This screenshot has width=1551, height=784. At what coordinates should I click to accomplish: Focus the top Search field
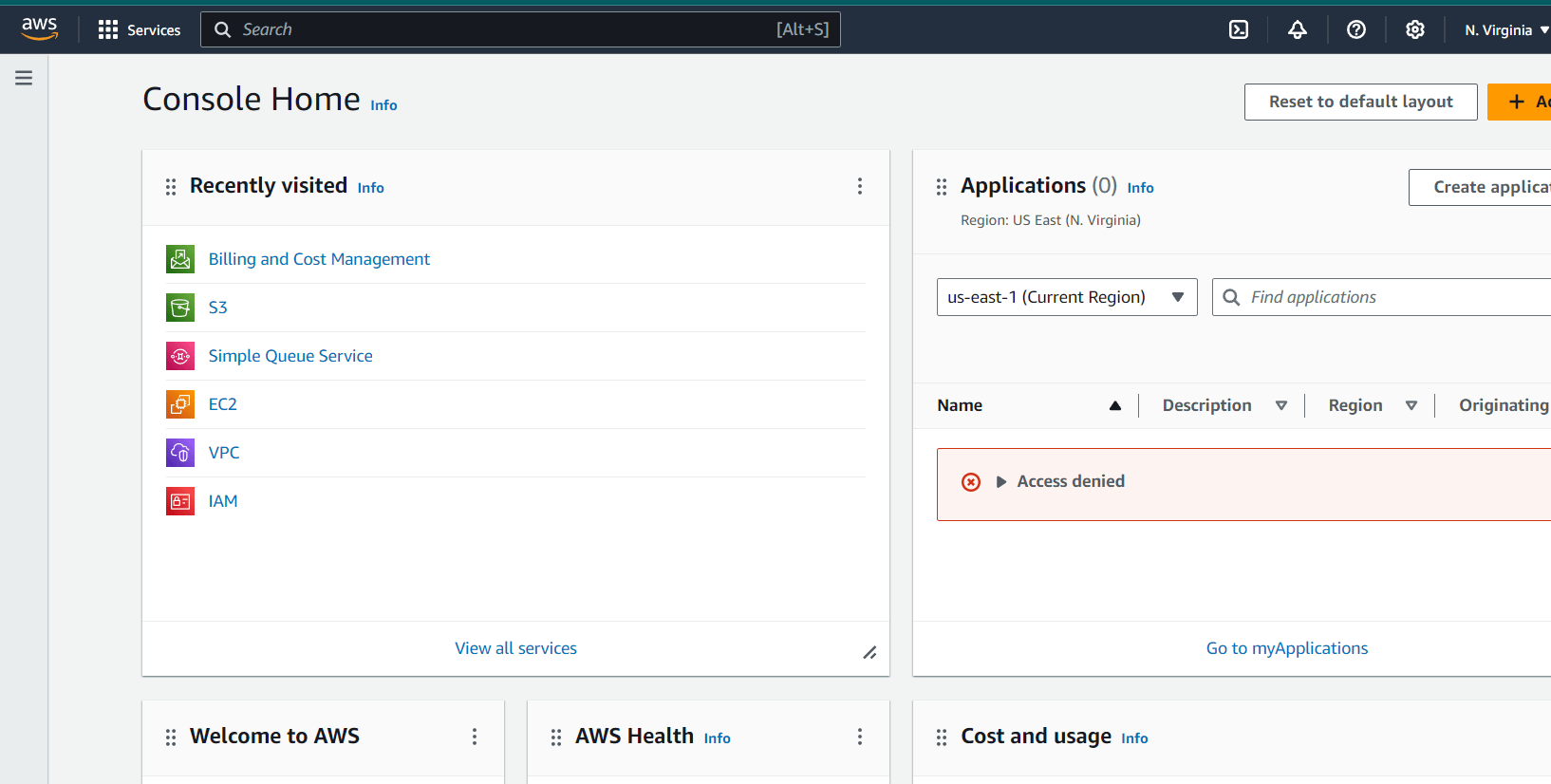[x=520, y=29]
